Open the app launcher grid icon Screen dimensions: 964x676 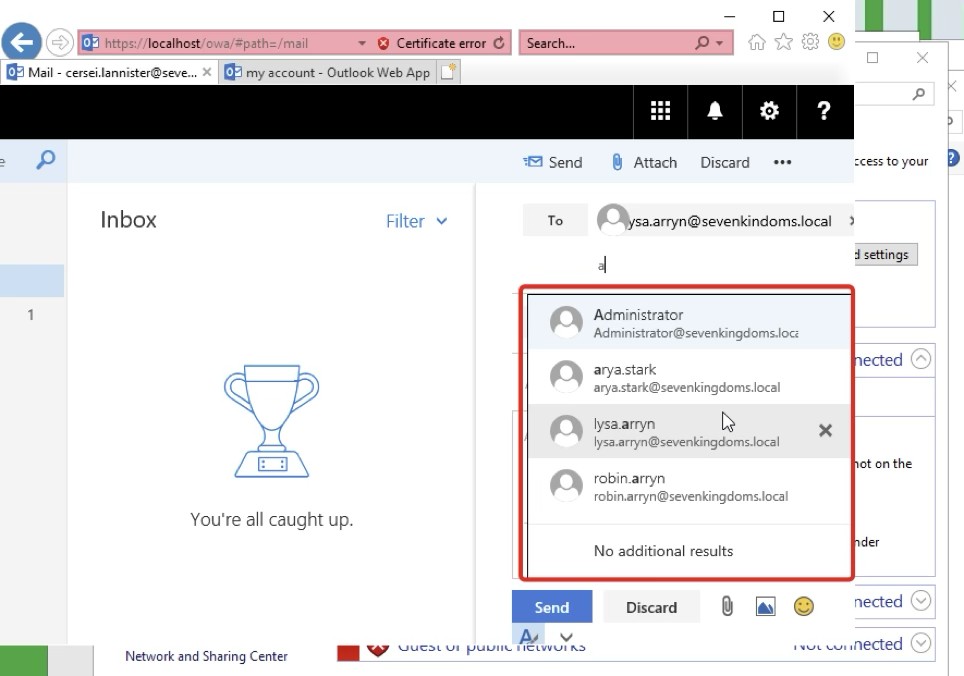(660, 111)
